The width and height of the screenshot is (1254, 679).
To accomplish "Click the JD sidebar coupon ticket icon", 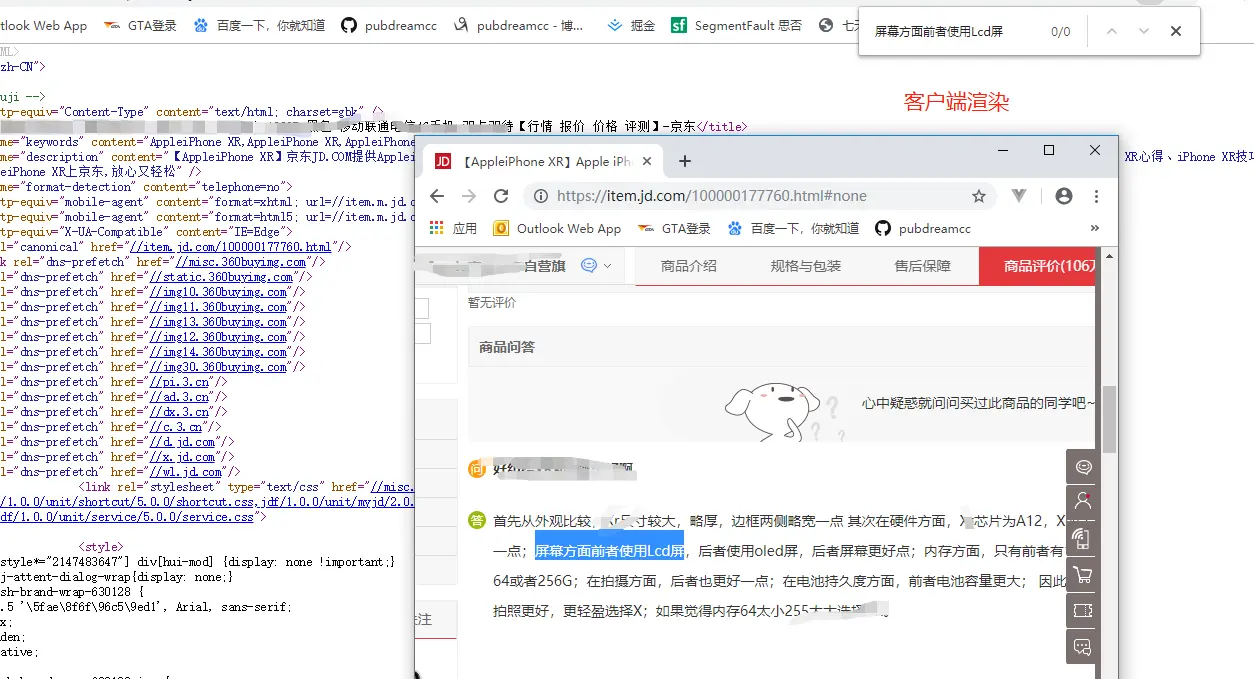I will 1082,610.
